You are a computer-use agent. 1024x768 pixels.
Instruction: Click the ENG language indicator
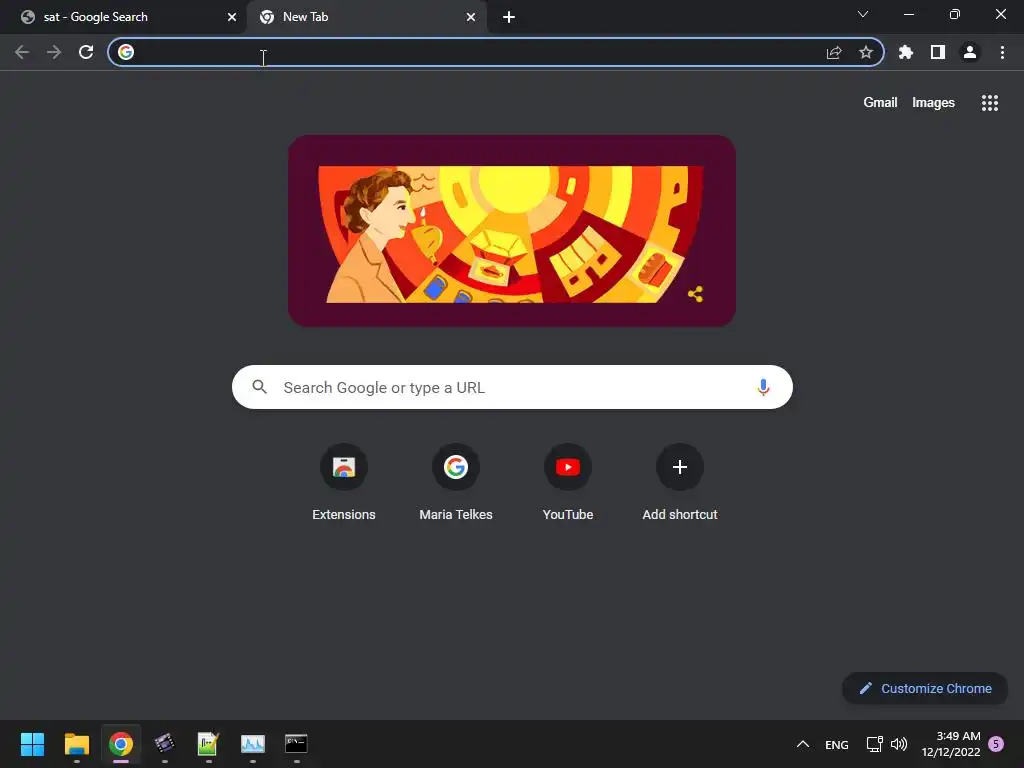[837, 744]
